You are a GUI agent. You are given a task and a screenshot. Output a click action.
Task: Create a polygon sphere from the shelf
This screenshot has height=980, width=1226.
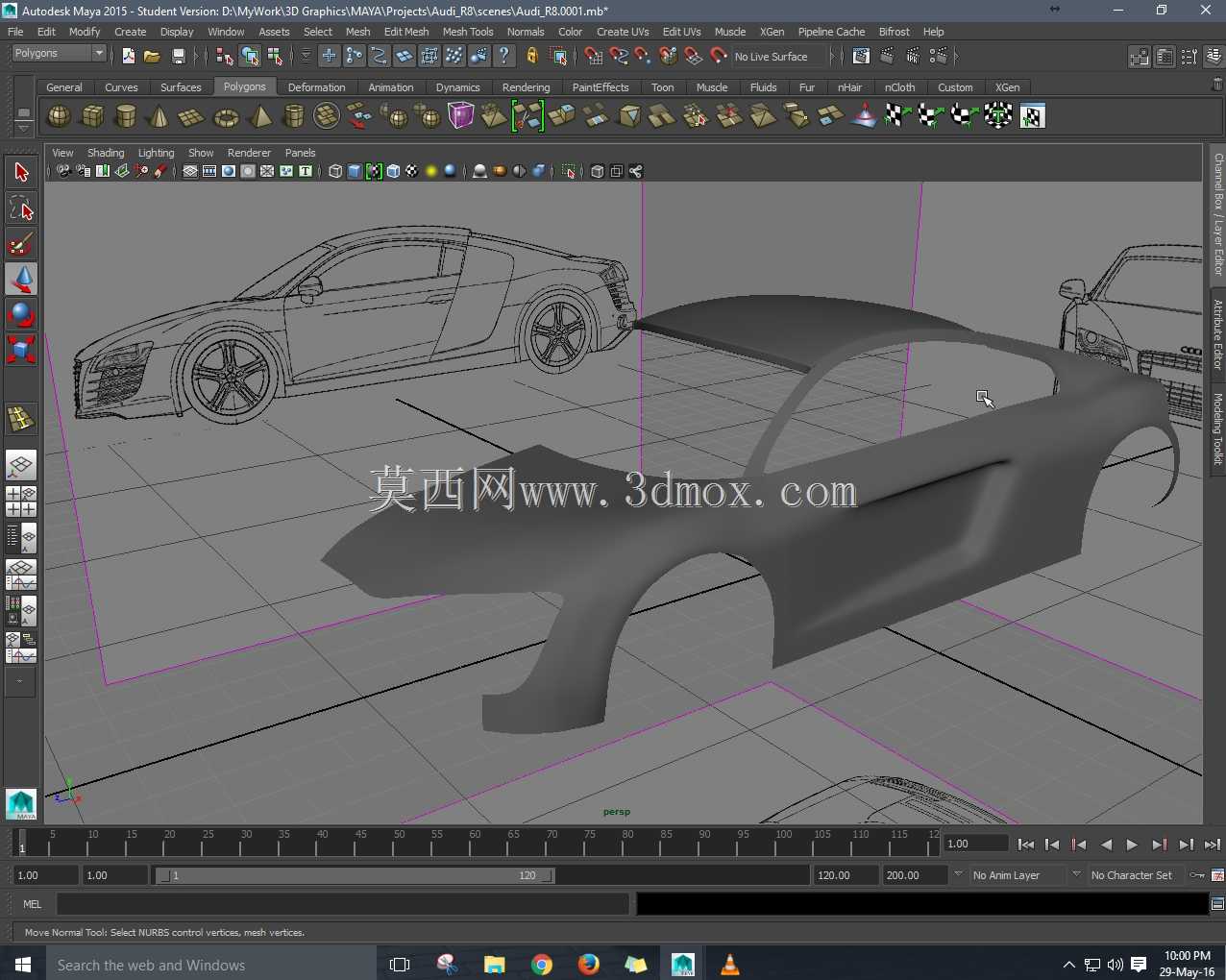[x=60, y=116]
